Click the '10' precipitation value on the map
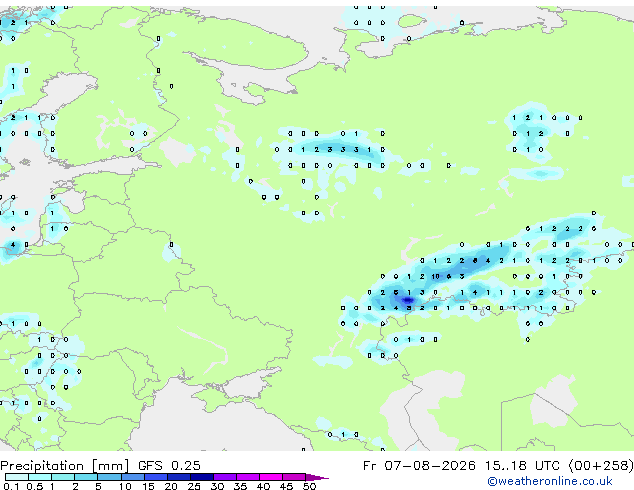This screenshot has height=490, width=634. [x=435, y=277]
